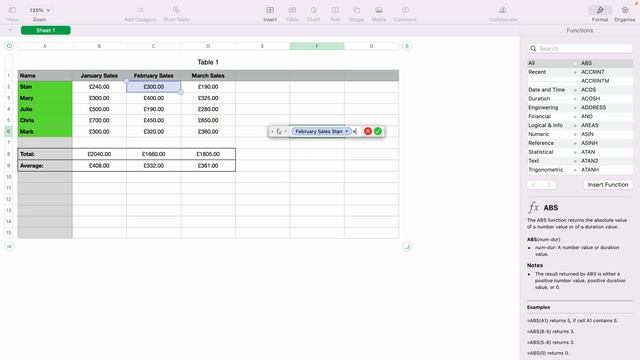Add a Comment from toolbar
This screenshot has height=360, width=640.
tap(405, 10)
